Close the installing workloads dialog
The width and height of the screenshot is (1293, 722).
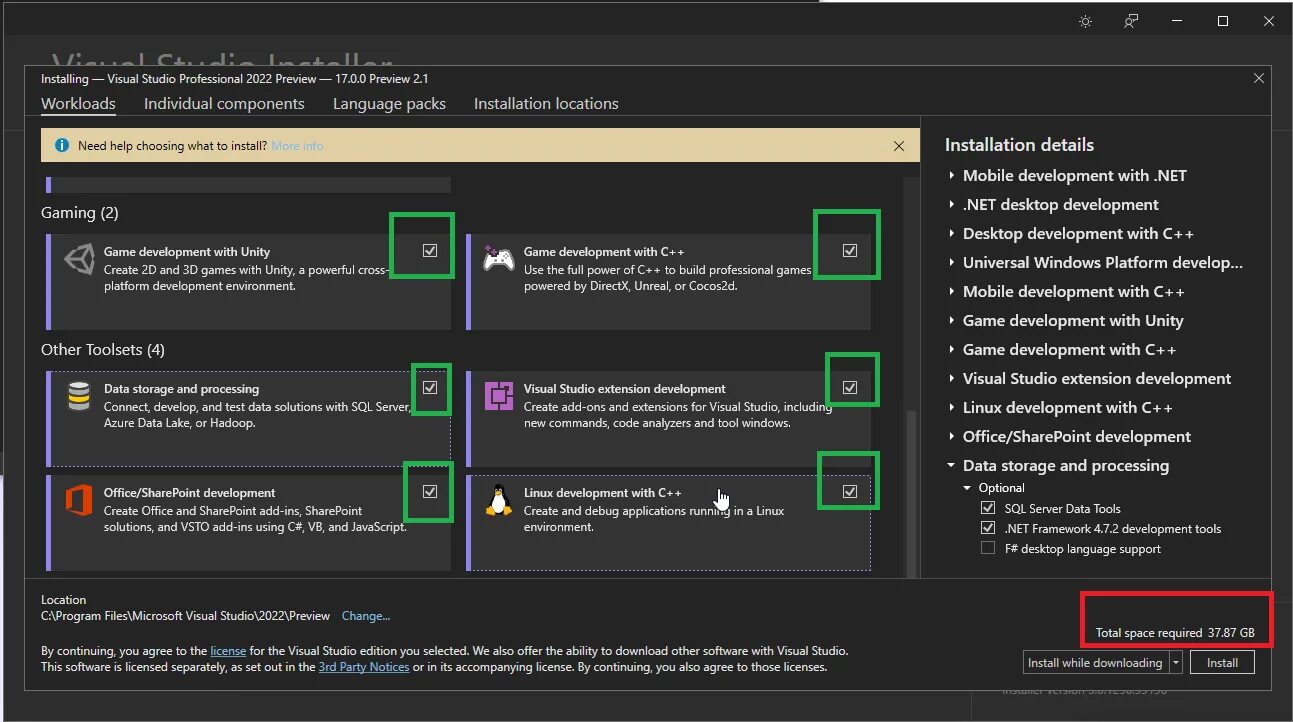point(1258,78)
